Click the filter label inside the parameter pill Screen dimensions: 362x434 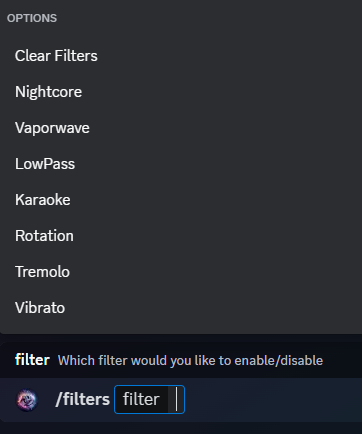tap(141, 399)
